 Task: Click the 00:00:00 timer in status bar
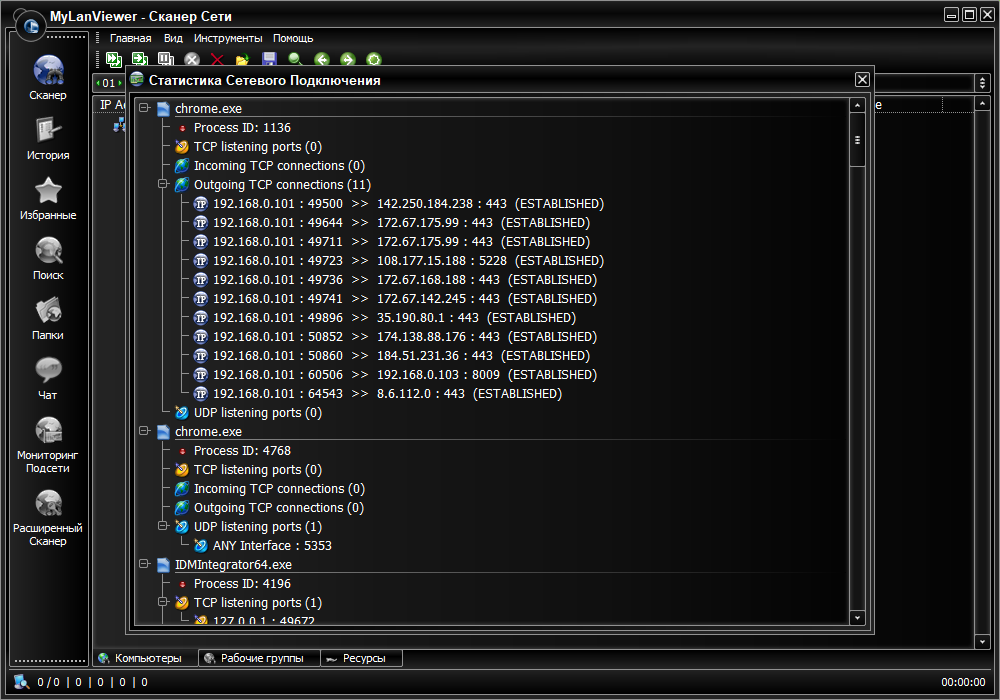(x=963, y=682)
